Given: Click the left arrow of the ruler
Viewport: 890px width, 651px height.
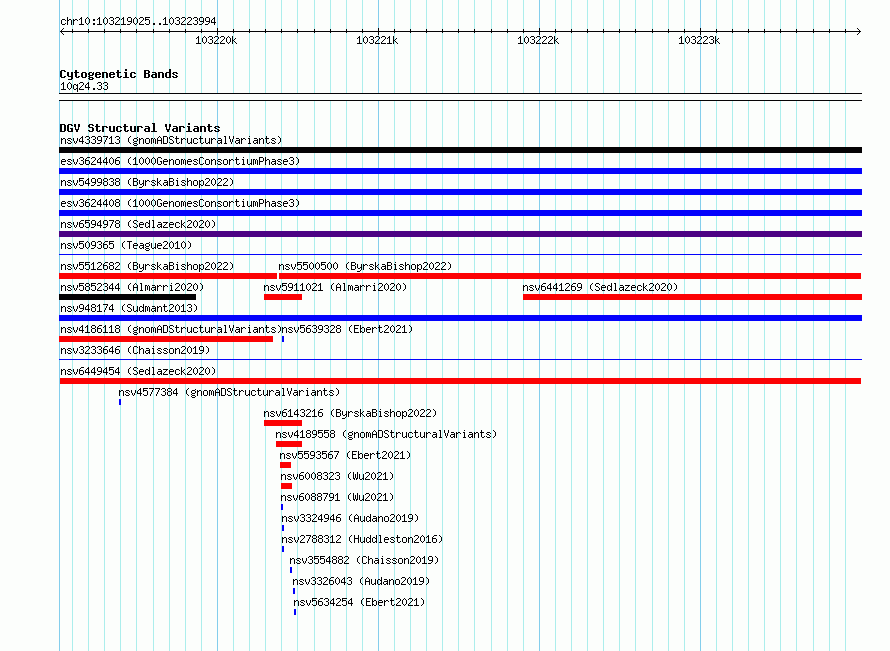Looking at the screenshot, I should click(63, 31).
